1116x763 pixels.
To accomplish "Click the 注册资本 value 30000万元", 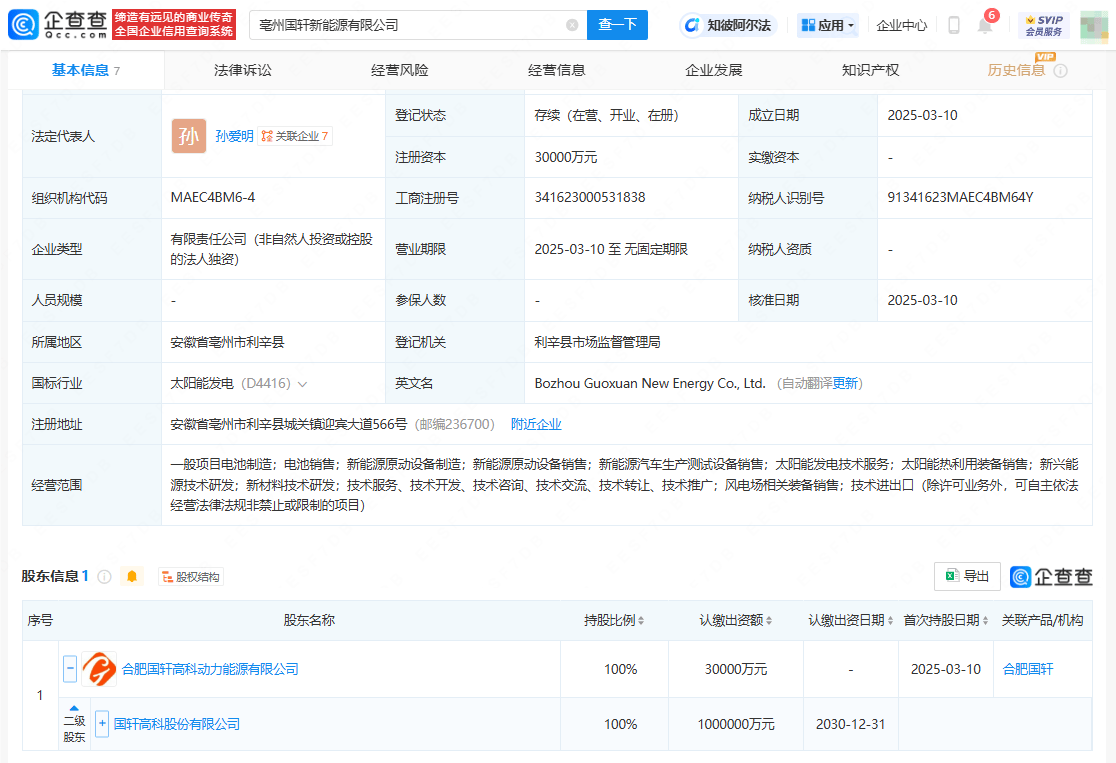I will [566, 157].
